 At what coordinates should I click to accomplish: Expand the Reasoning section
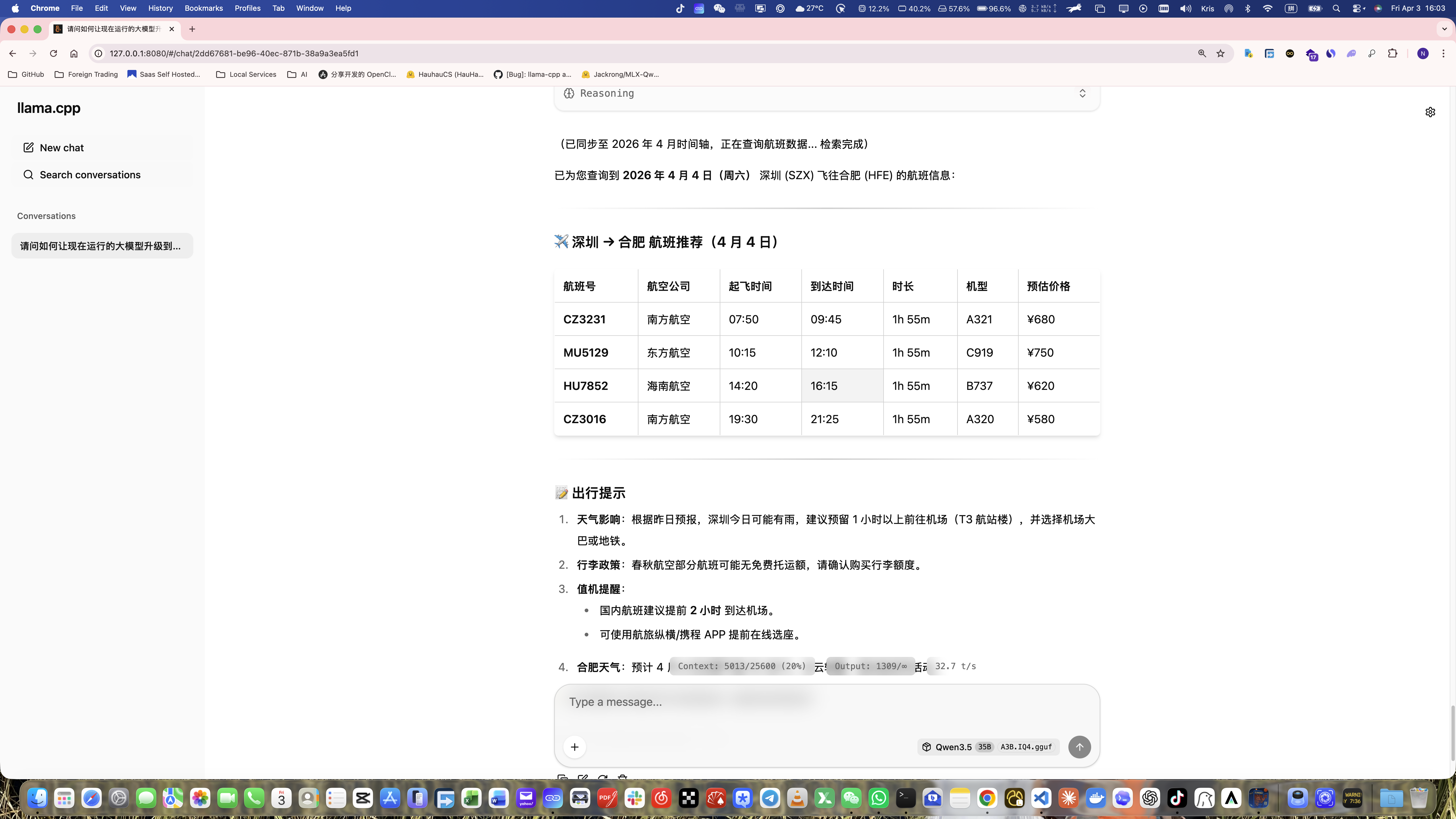pyautogui.click(x=1082, y=93)
